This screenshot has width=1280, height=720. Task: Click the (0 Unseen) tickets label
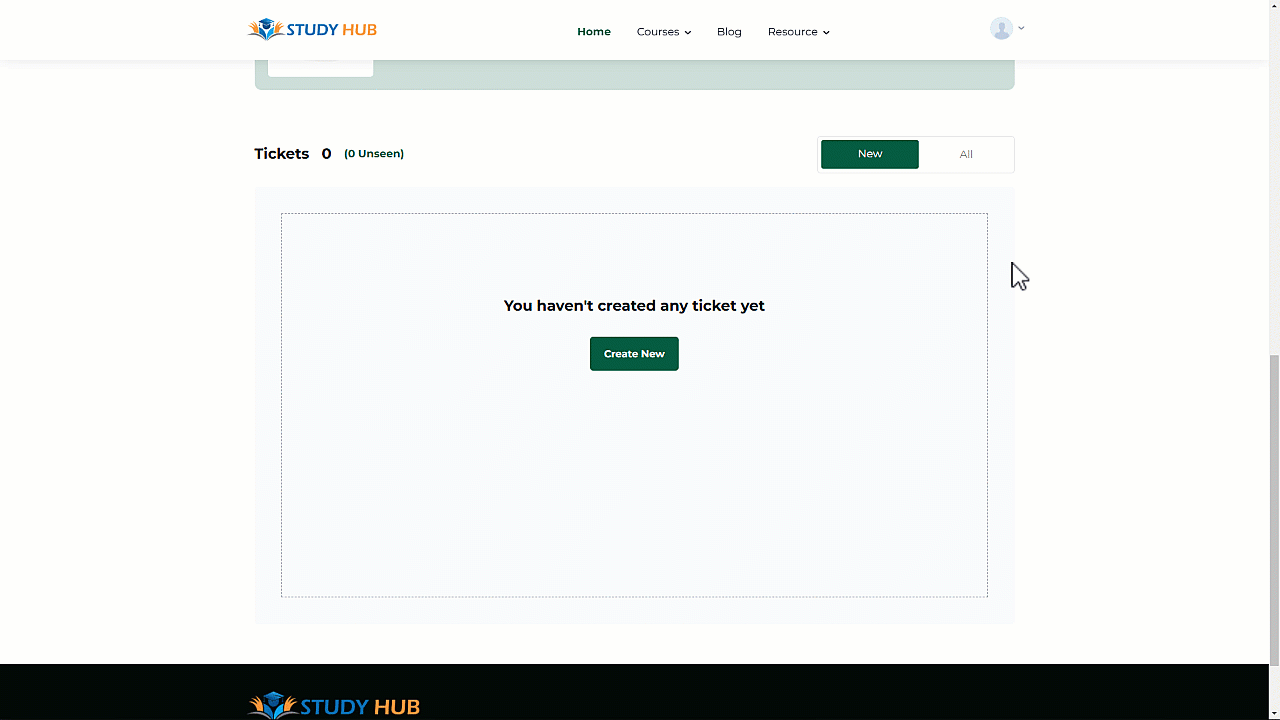[x=374, y=154]
